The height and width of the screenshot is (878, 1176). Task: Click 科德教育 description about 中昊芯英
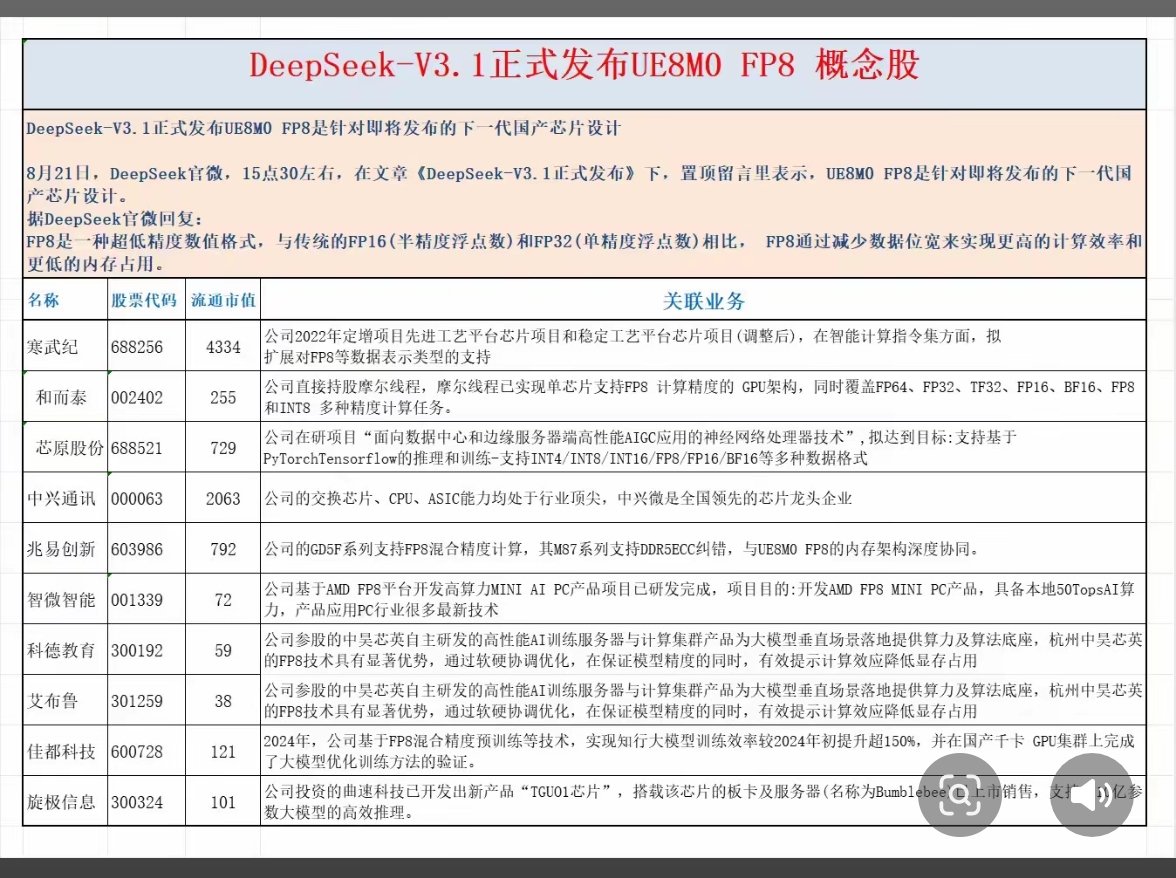coord(703,650)
